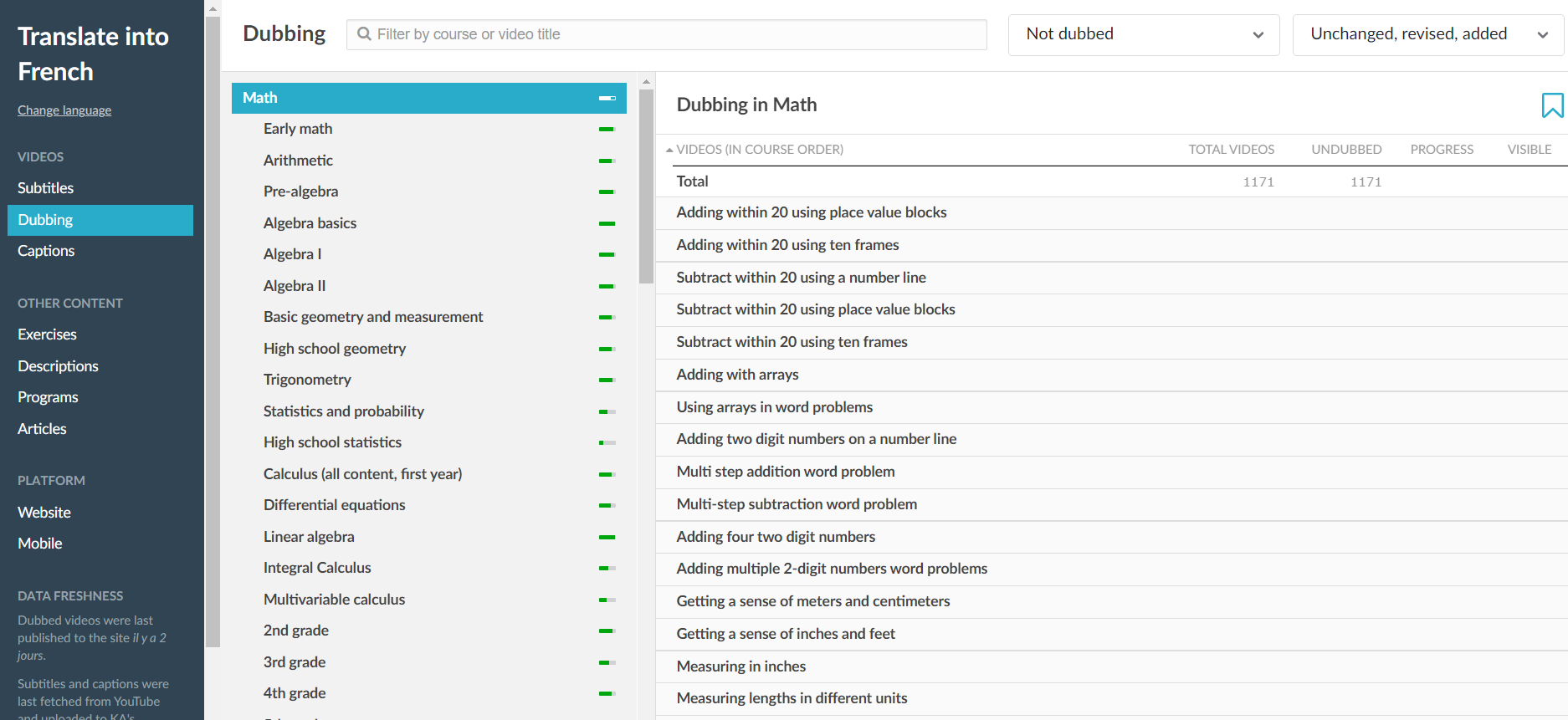Select Algebra II in the course tree
The width and height of the screenshot is (1568, 720).
click(x=295, y=286)
